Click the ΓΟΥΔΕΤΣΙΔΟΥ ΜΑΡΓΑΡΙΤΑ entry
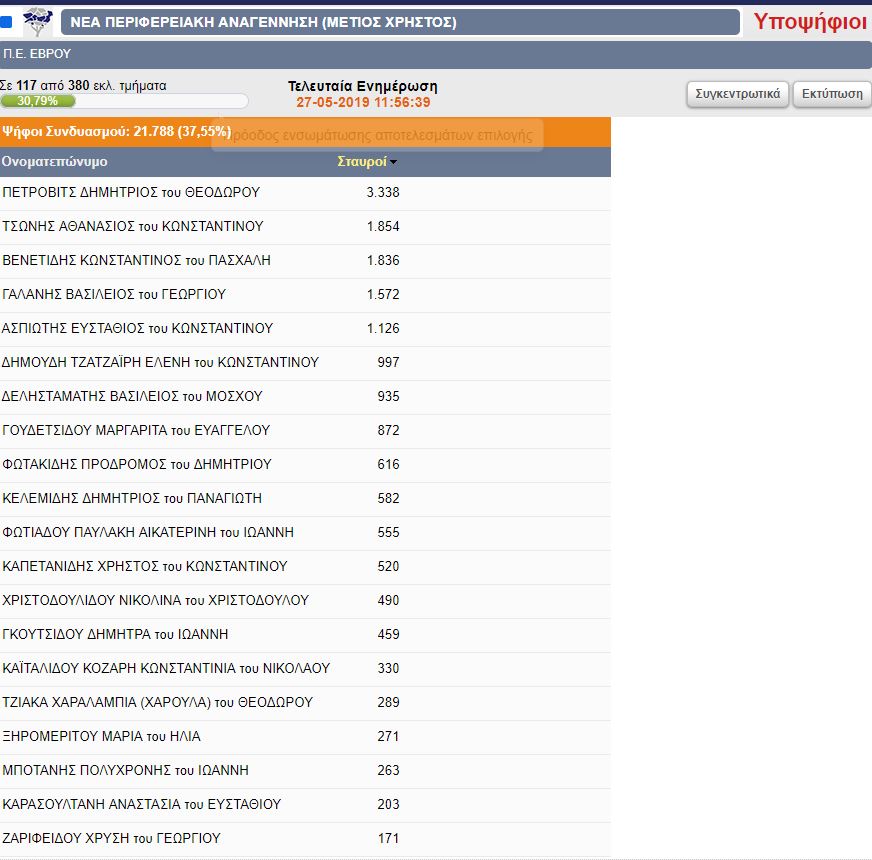This screenshot has width=872, height=860. pyautogui.click(x=136, y=430)
